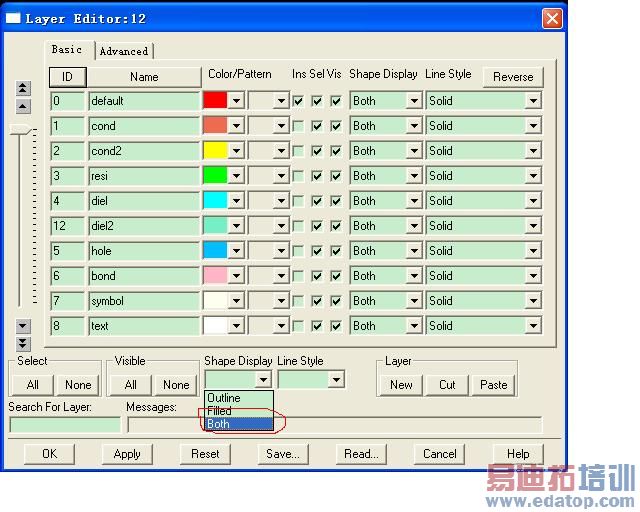Load layer settings with Read...
Screen dimensions: 640x512
(361, 454)
